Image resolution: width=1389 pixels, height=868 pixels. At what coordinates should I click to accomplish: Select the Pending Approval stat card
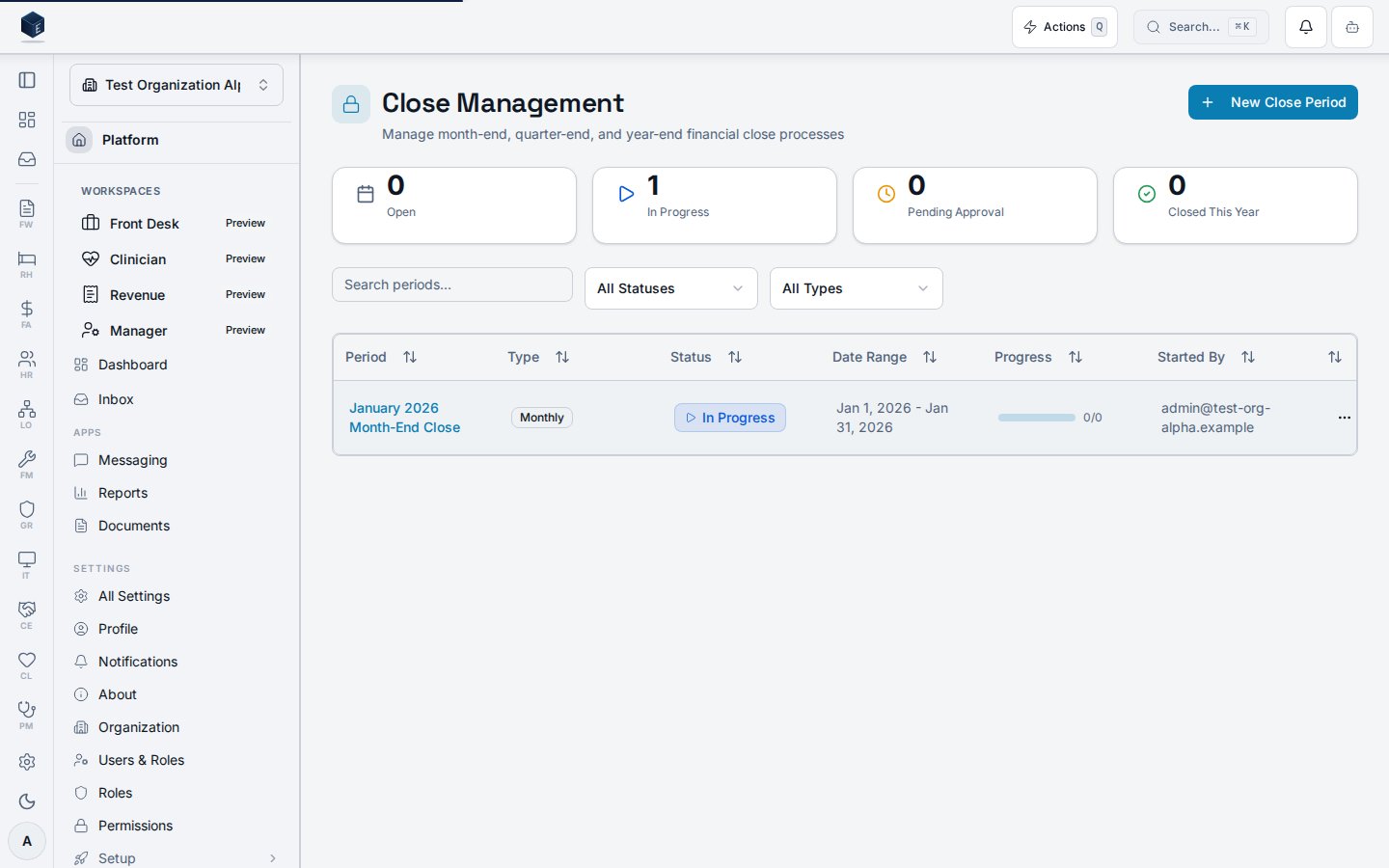(975, 205)
